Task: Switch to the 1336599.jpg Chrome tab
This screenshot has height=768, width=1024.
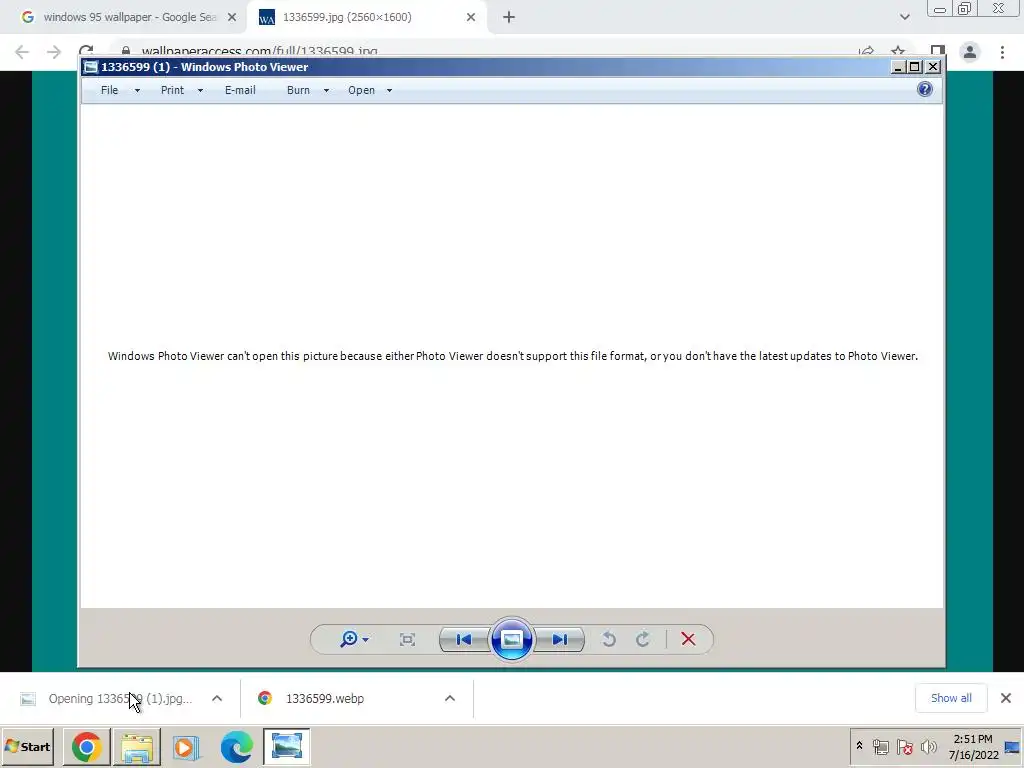Action: coord(366,17)
